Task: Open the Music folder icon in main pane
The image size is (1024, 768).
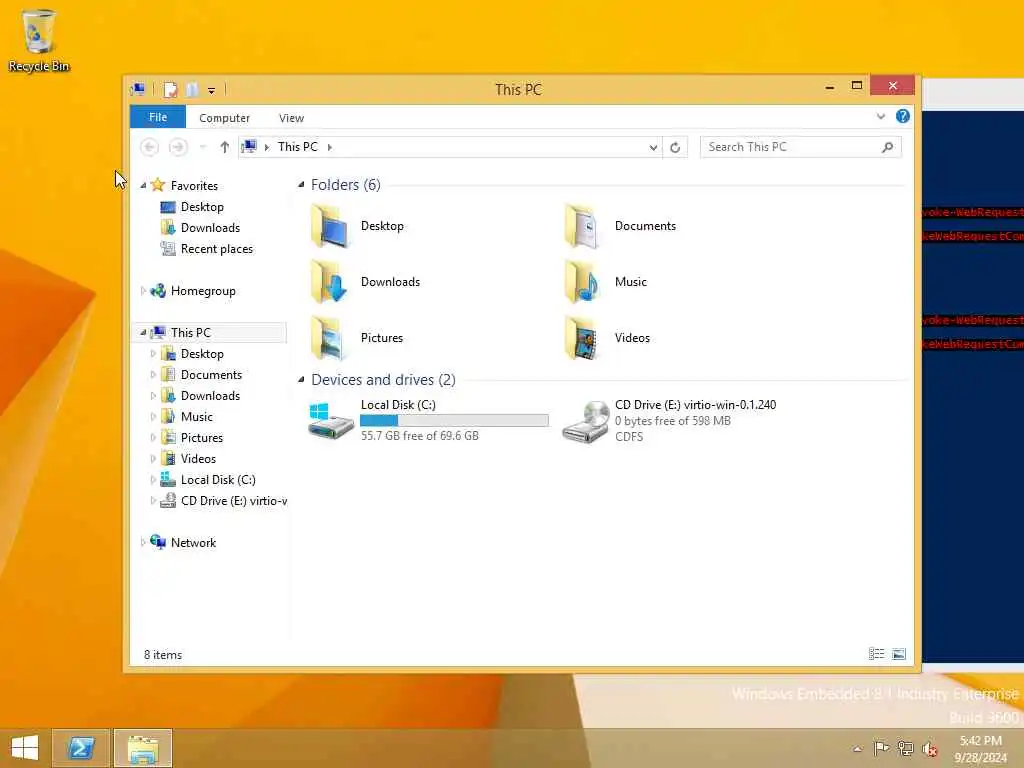Action: click(583, 281)
